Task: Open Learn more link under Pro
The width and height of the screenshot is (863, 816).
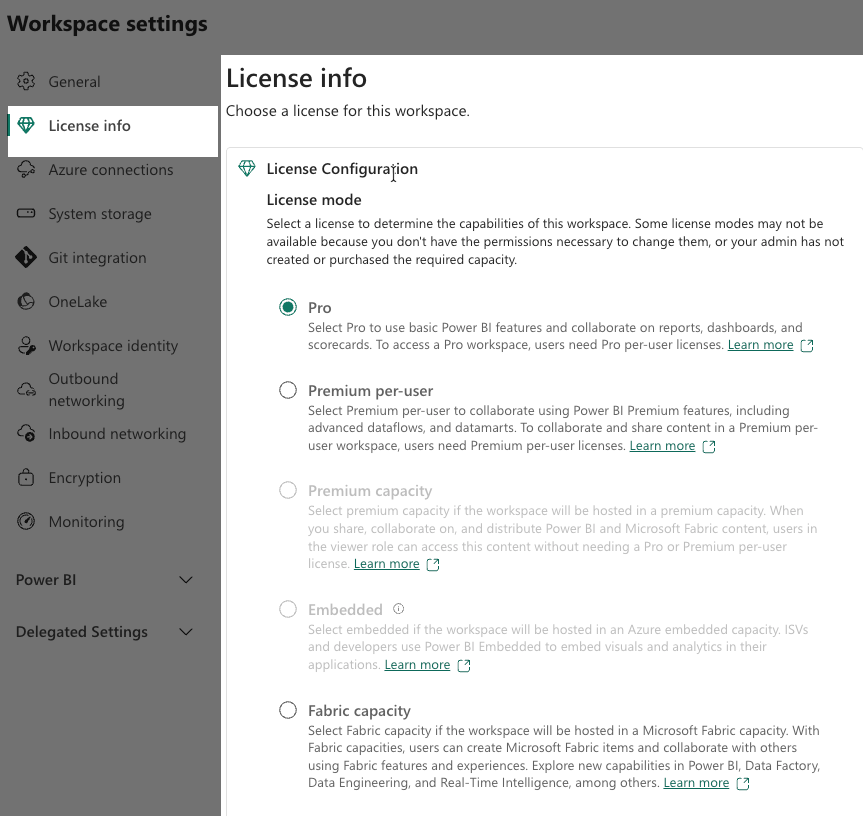Action: coord(760,345)
